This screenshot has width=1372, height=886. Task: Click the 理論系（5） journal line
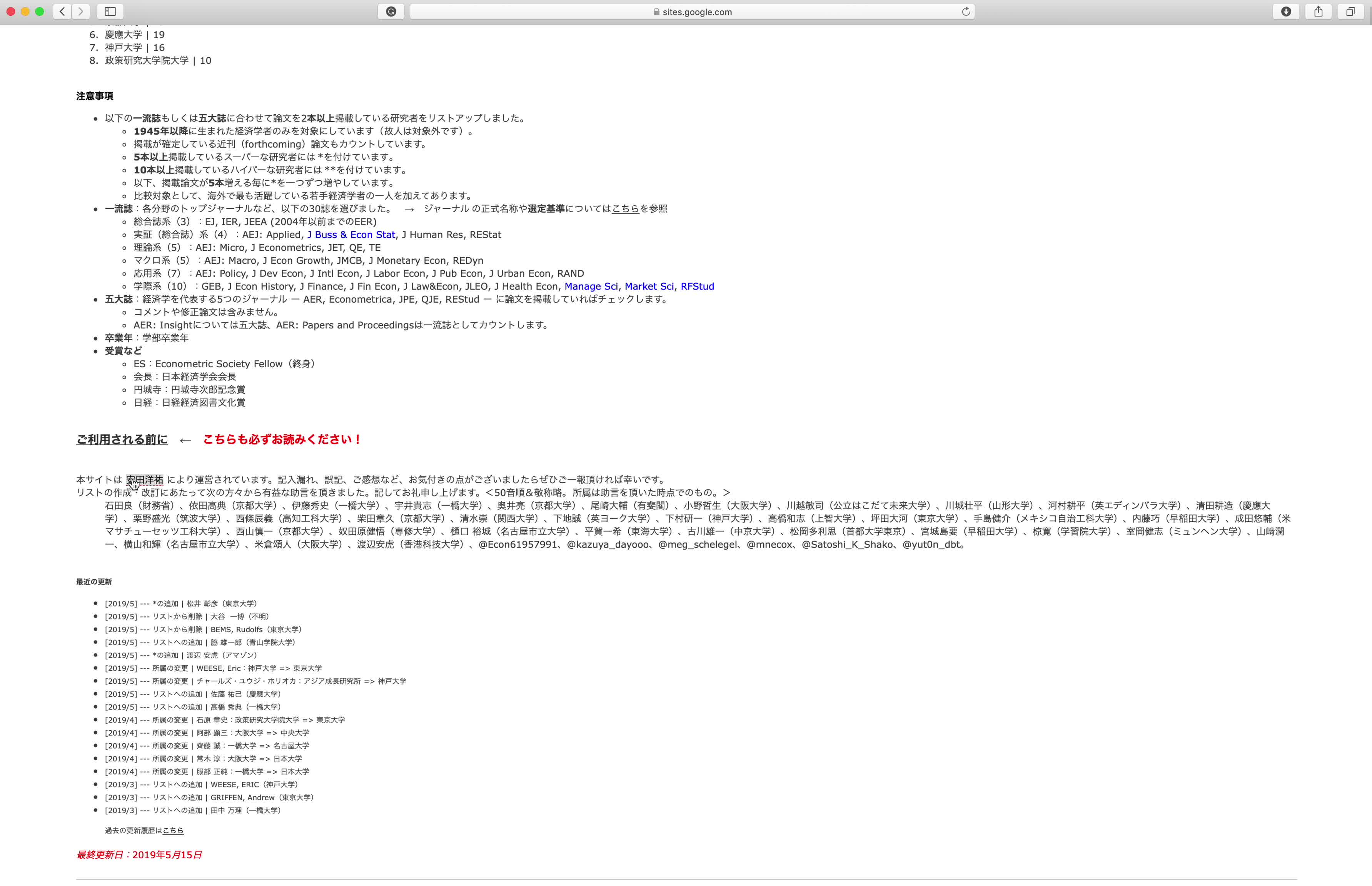pyautogui.click(x=257, y=248)
